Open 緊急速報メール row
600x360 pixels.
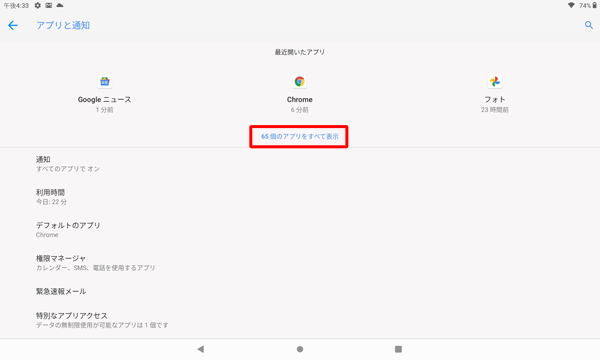click(300, 292)
